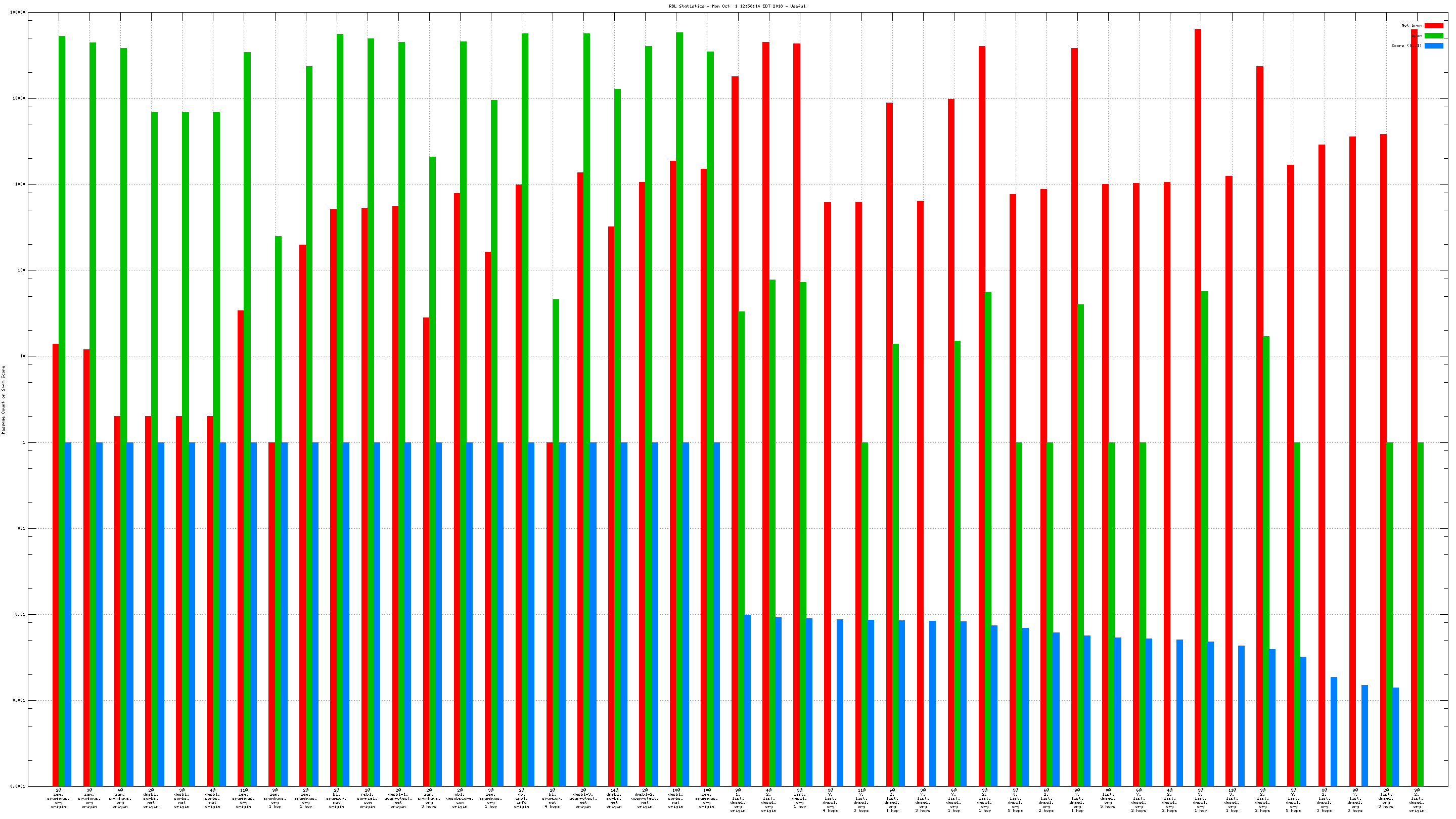
Task: Select the 14@ dnsbl.sorbs.net origin label
Action: pyautogui.click(x=614, y=798)
